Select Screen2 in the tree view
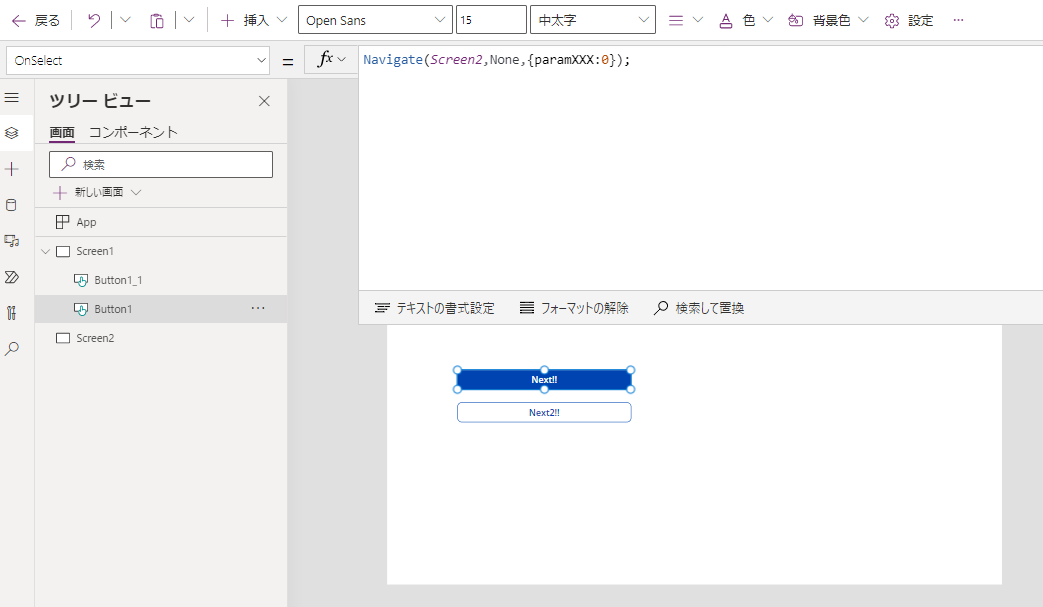1043x607 pixels. 95,338
